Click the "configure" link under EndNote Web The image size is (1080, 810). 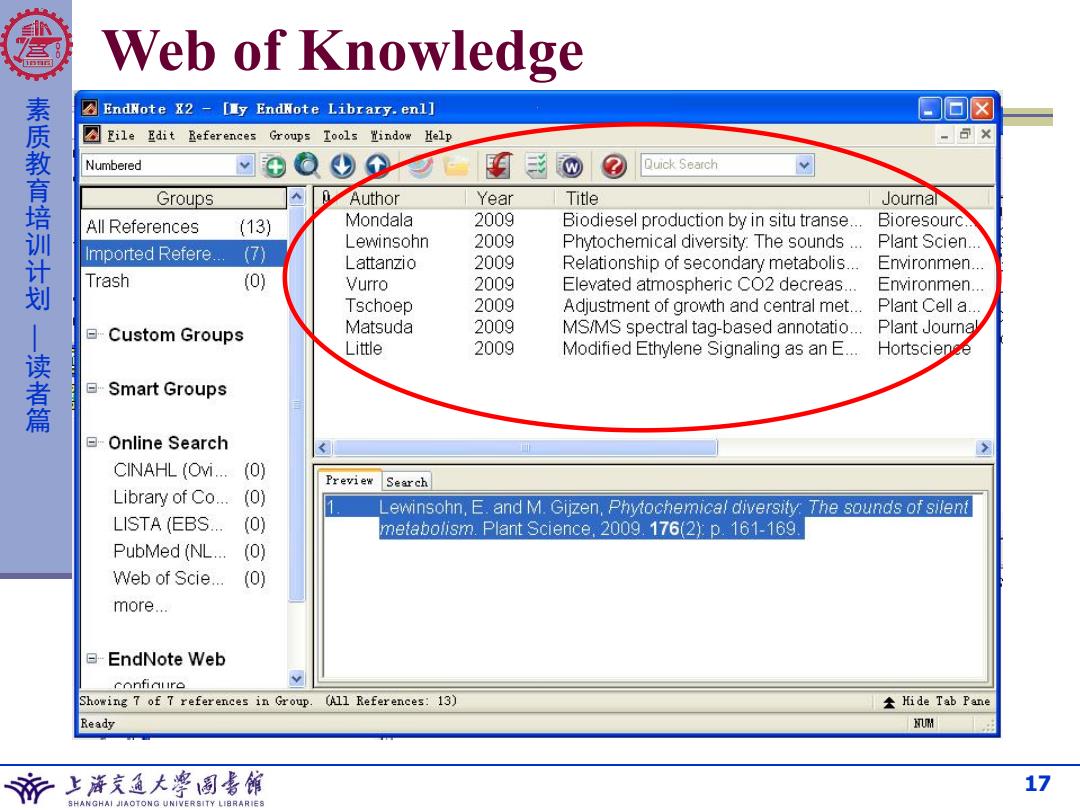tap(149, 683)
